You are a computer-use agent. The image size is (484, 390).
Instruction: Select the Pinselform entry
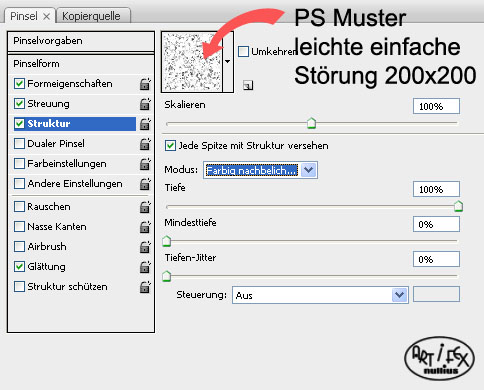[x=81, y=64]
